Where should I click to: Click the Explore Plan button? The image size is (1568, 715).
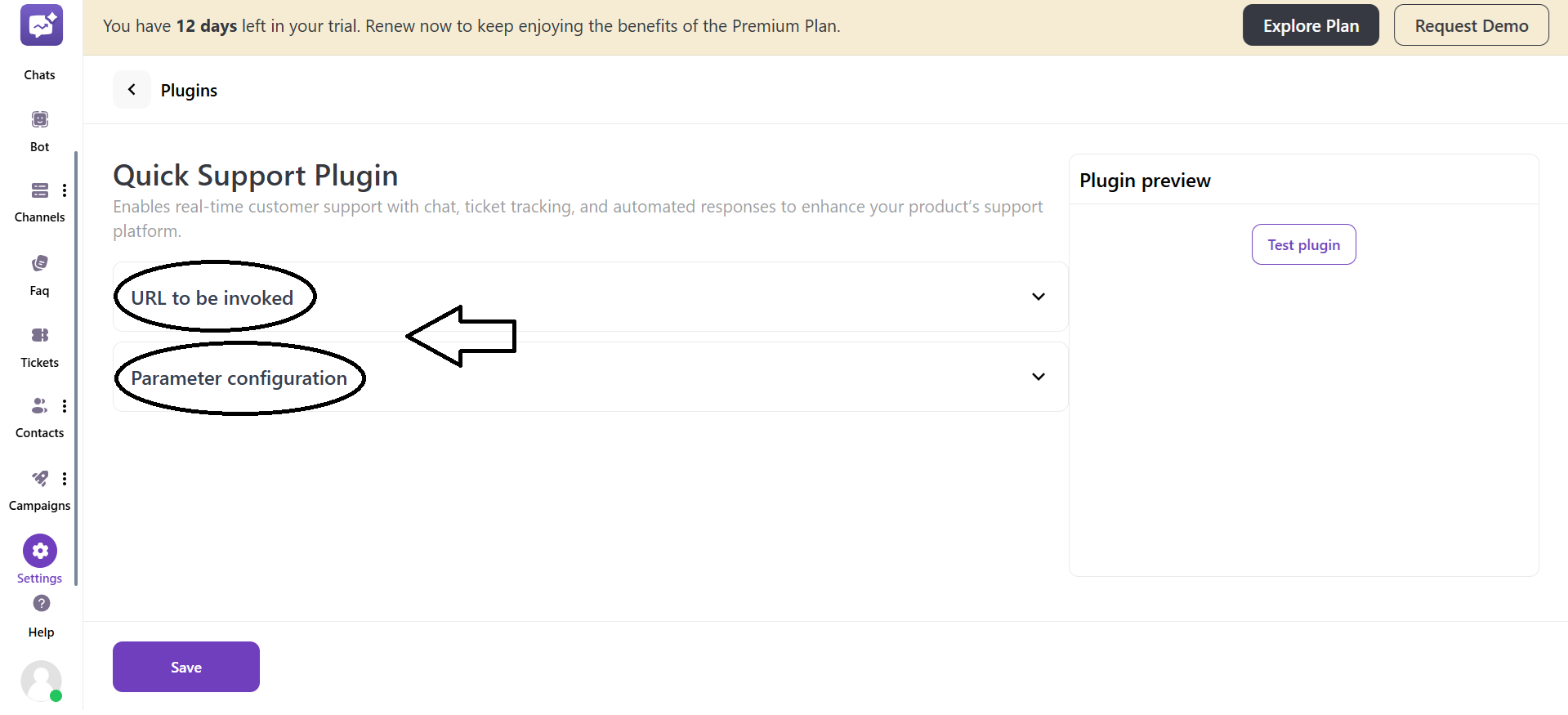point(1310,25)
